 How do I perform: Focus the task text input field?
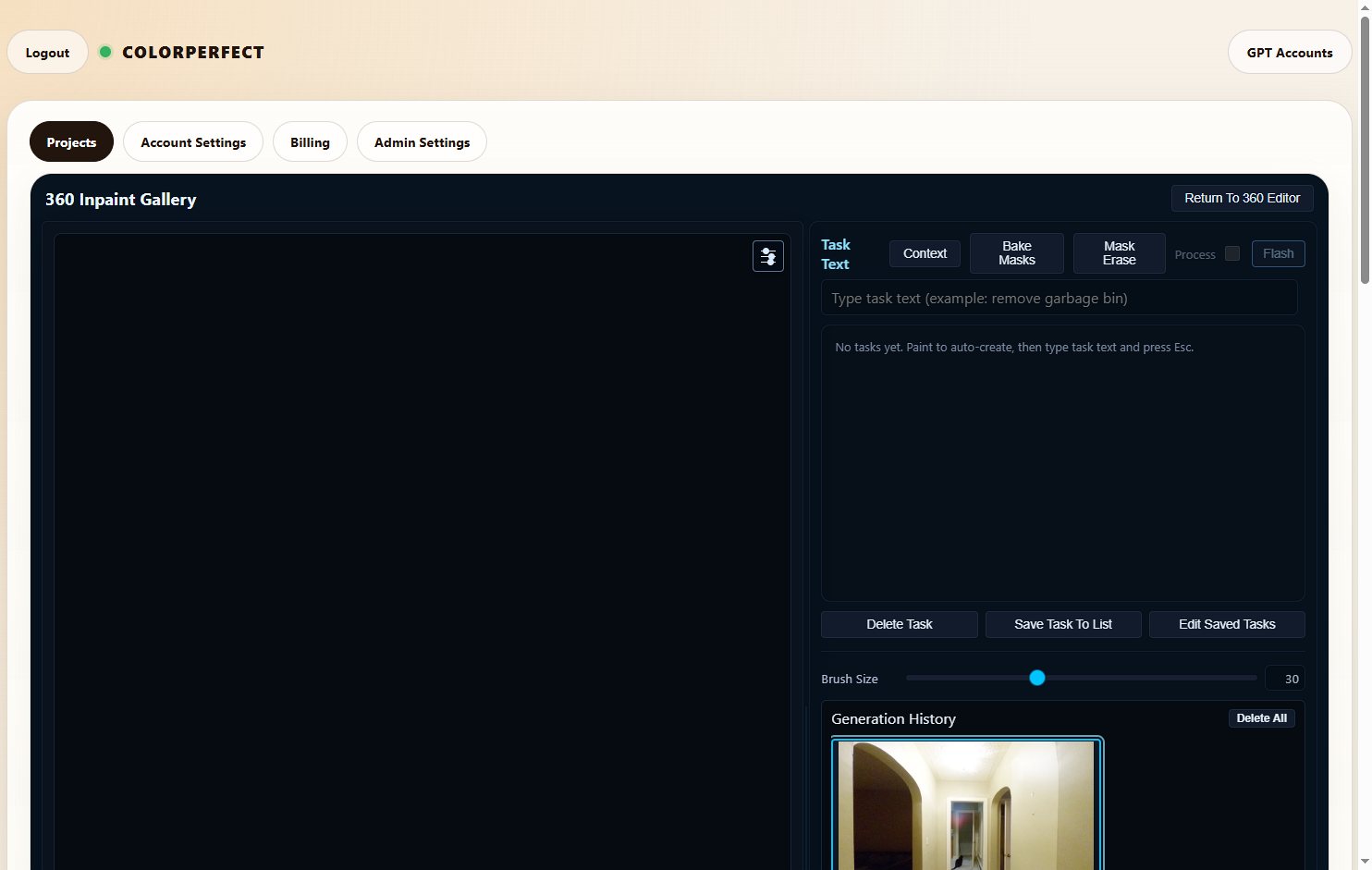(1059, 298)
